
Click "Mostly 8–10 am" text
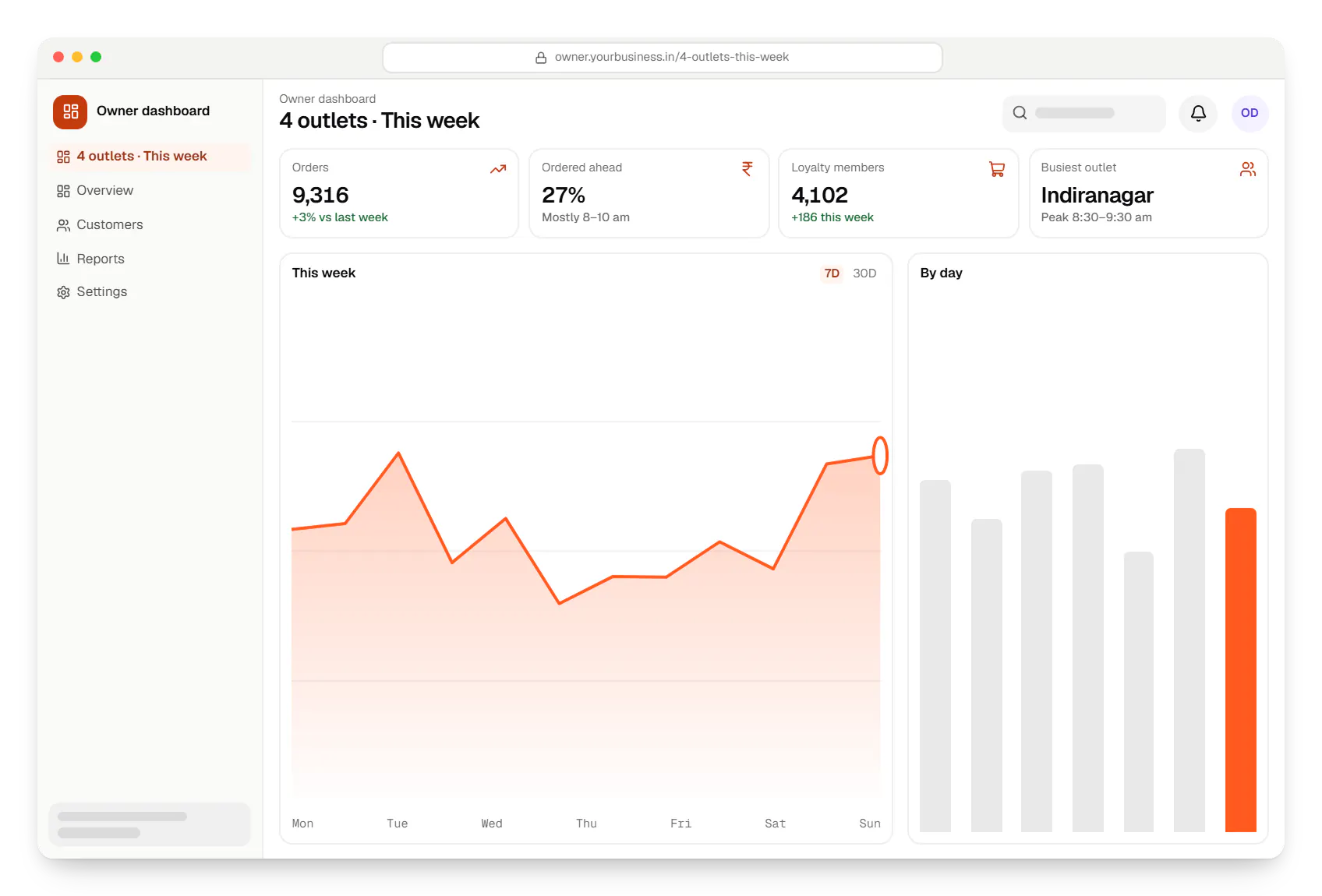(585, 217)
